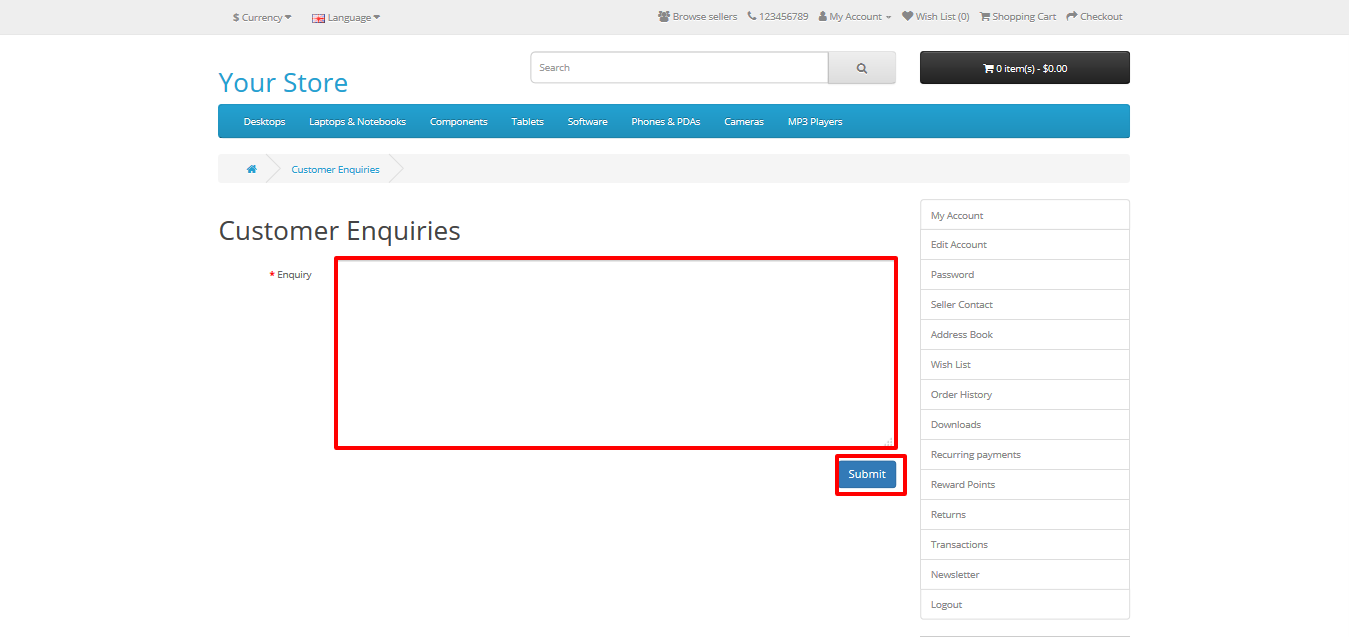Open Edit Account in sidebar
The width and height of the screenshot is (1349, 637).
tap(1025, 245)
